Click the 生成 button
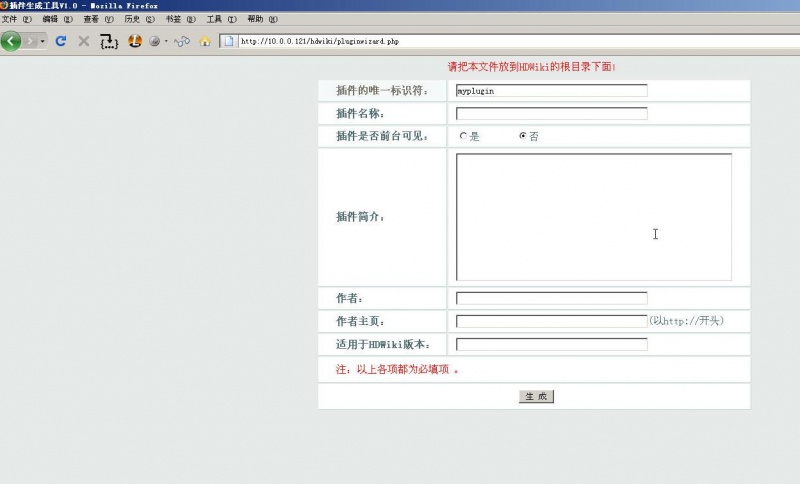 pyautogui.click(x=535, y=397)
